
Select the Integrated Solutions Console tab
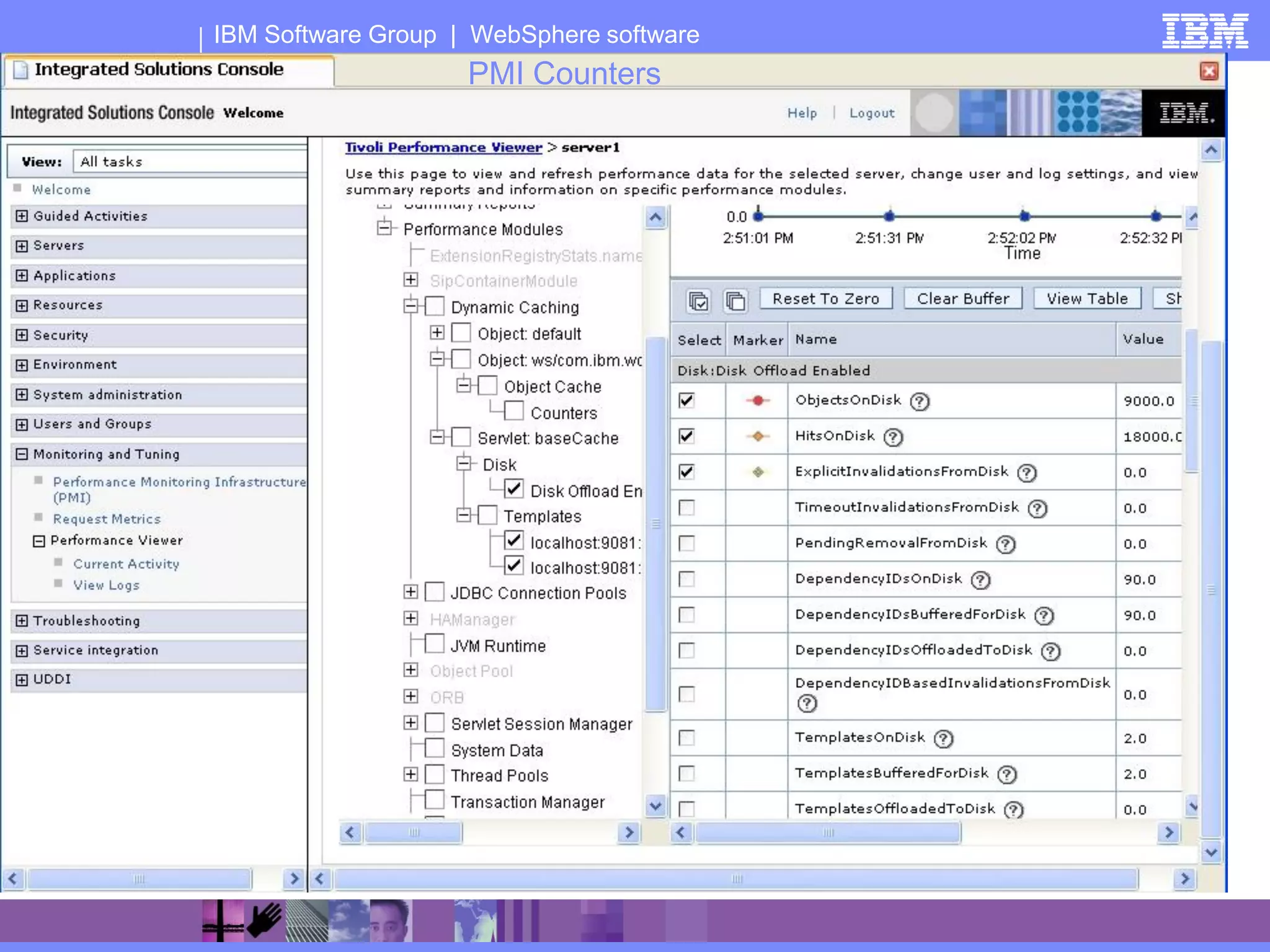coord(169,70)
